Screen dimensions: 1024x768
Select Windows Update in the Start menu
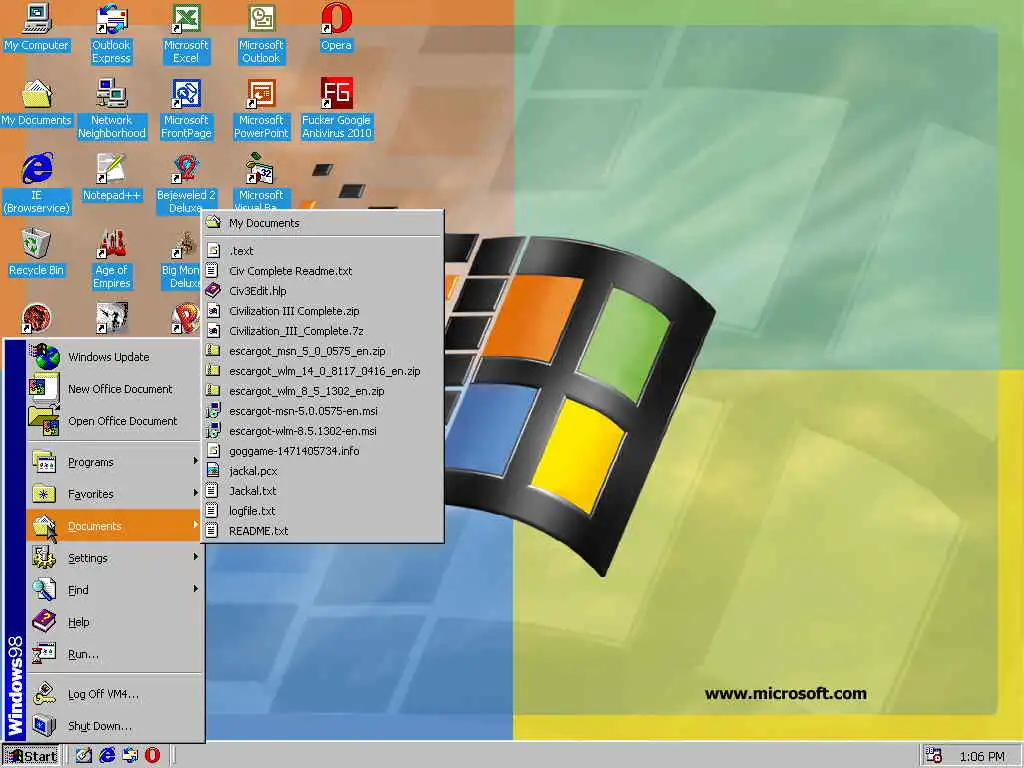click(114, 357)
